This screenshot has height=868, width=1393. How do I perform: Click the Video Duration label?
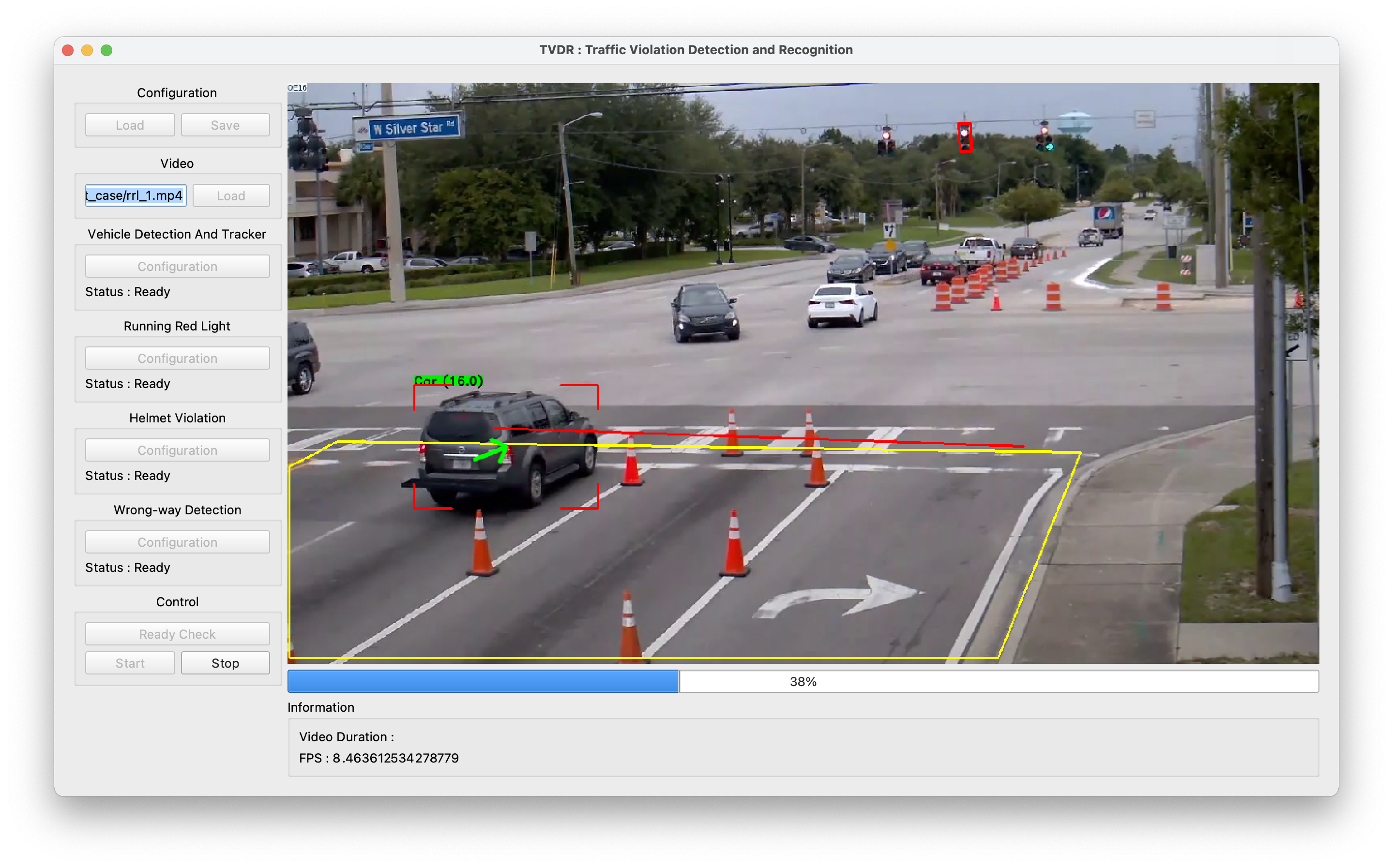coord(346,736)
